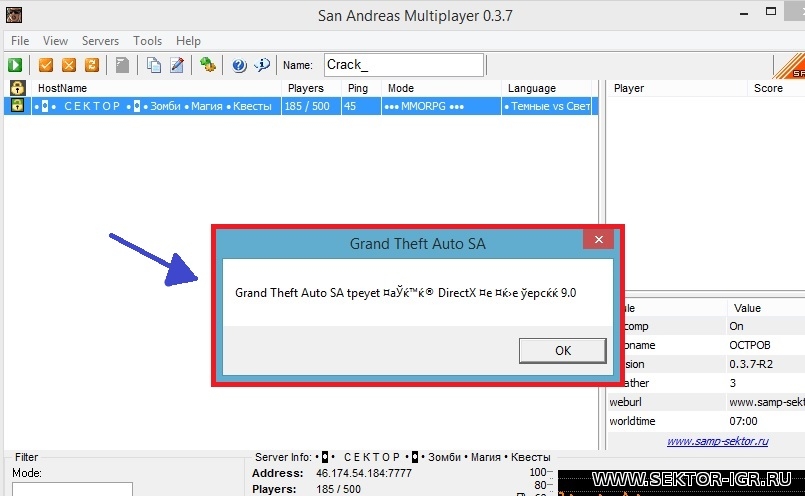Click the Score column header
This screenshot has width=805, height=496.
pos(777,88)
